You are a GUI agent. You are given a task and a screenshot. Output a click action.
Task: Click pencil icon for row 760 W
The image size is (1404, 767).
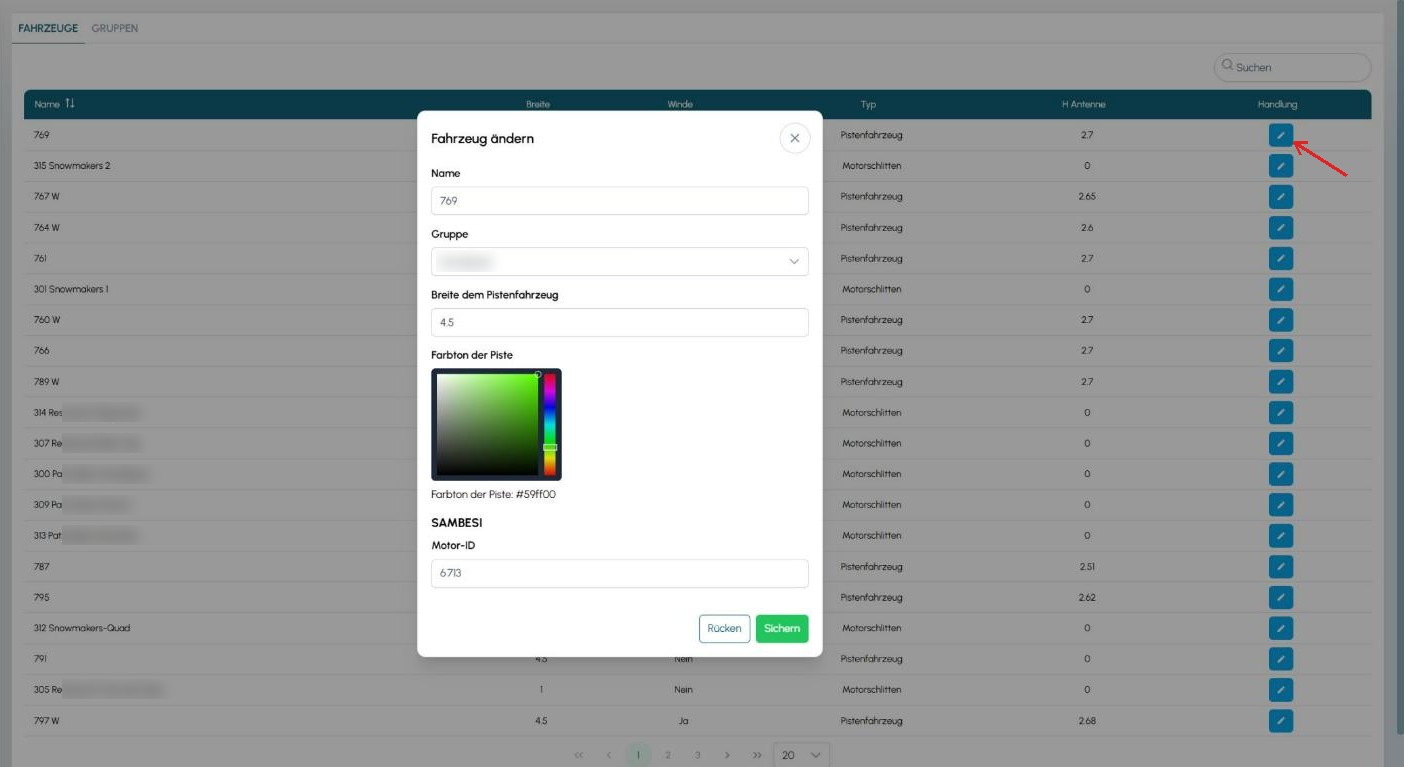pos(1280,320)
